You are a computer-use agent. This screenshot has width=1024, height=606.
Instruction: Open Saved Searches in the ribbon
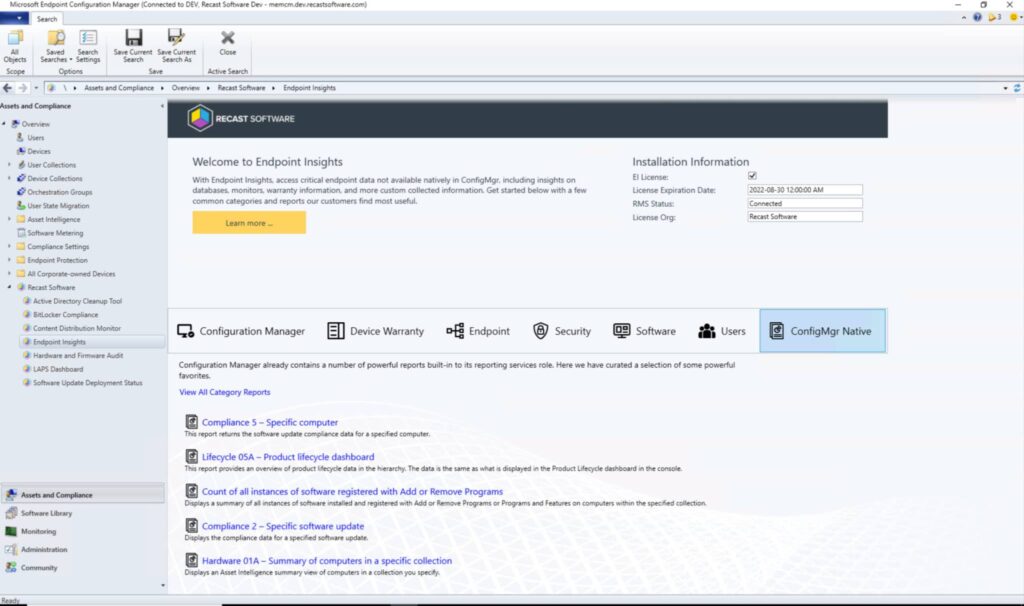55,45
